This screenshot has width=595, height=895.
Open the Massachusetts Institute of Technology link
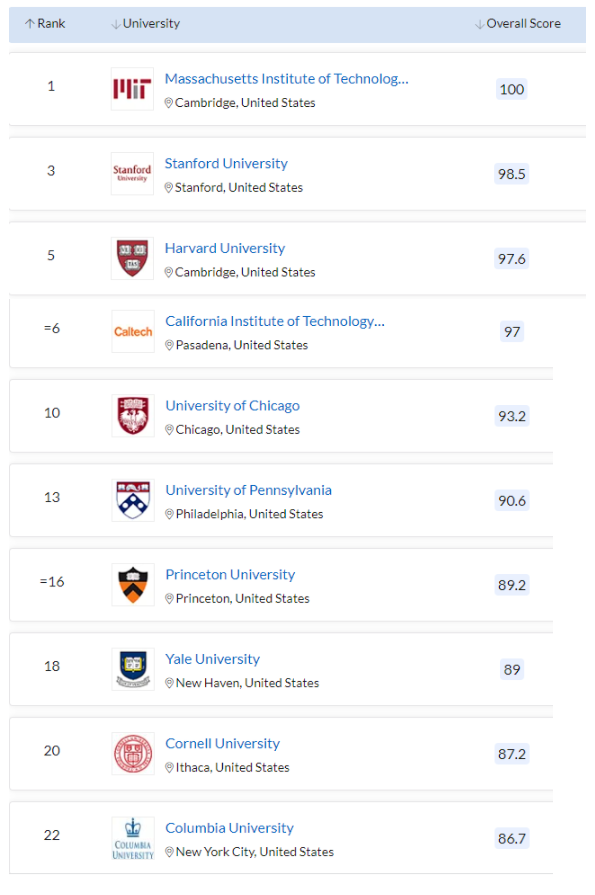click(287, 79)
